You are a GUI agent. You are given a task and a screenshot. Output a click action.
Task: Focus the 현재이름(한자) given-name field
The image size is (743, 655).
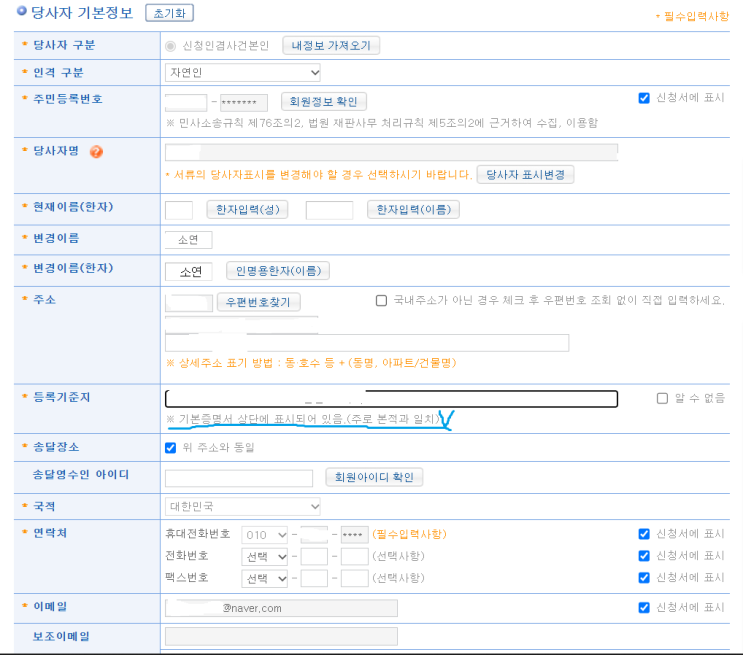tap(329, 210)
